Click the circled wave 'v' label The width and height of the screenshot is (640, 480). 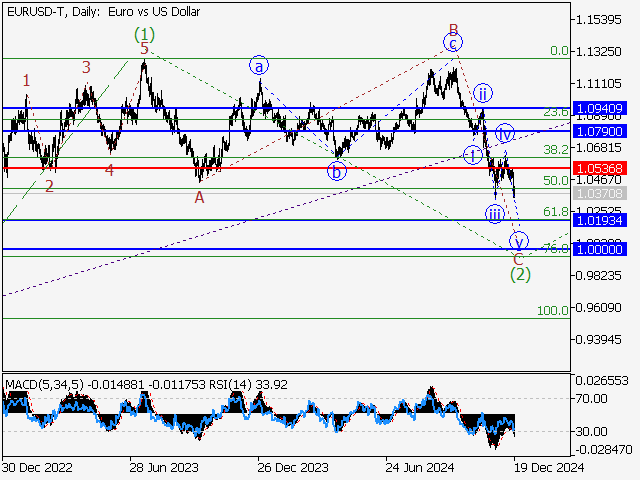click(518, 240)
